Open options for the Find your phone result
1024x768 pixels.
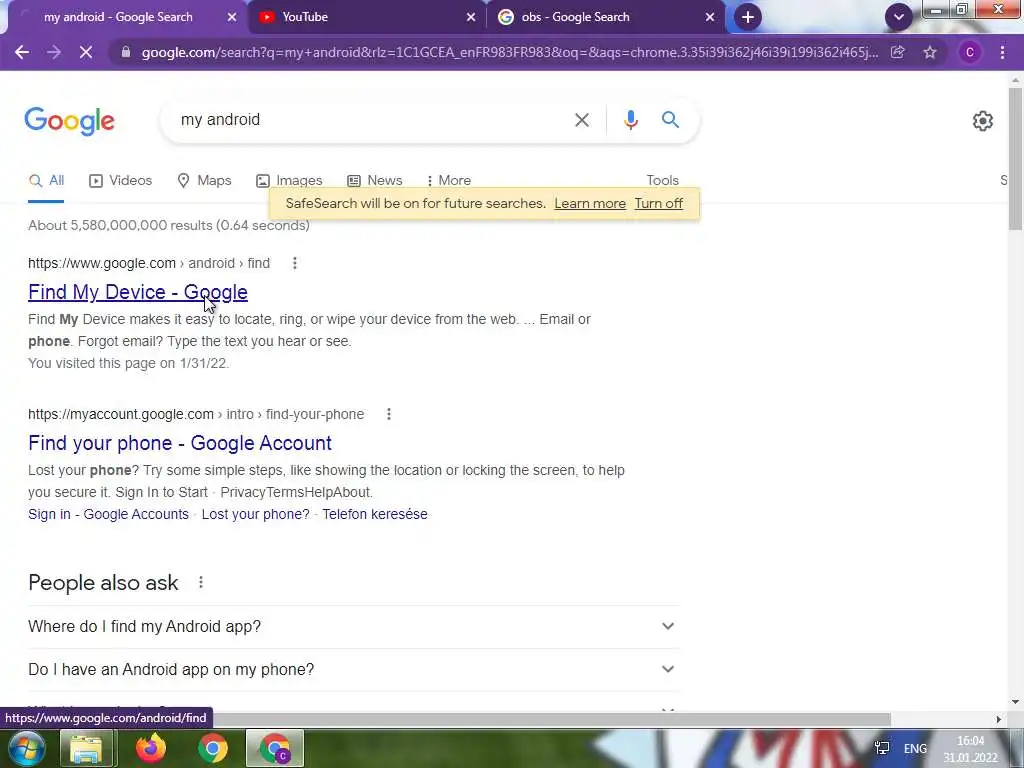coord(389,414)
